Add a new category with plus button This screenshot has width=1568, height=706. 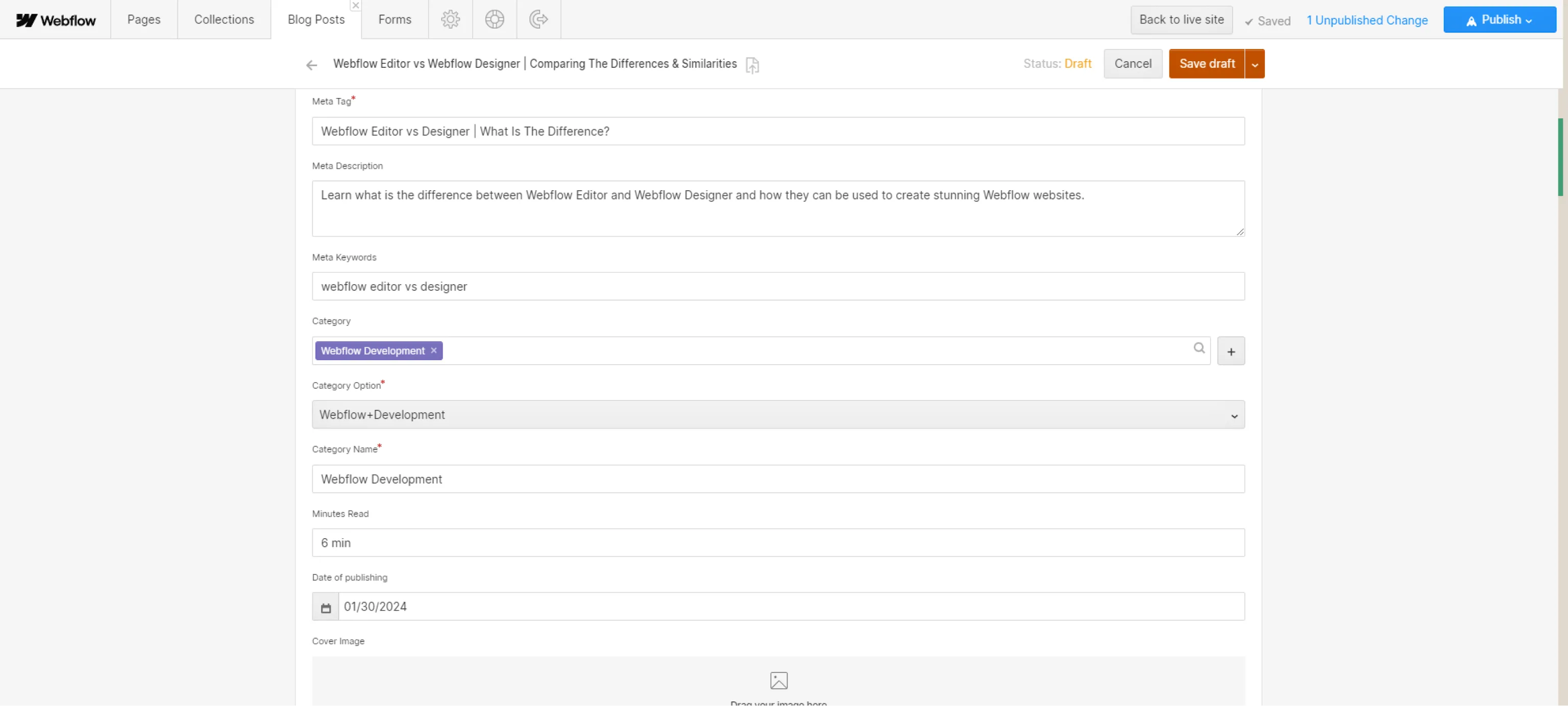1231,351
